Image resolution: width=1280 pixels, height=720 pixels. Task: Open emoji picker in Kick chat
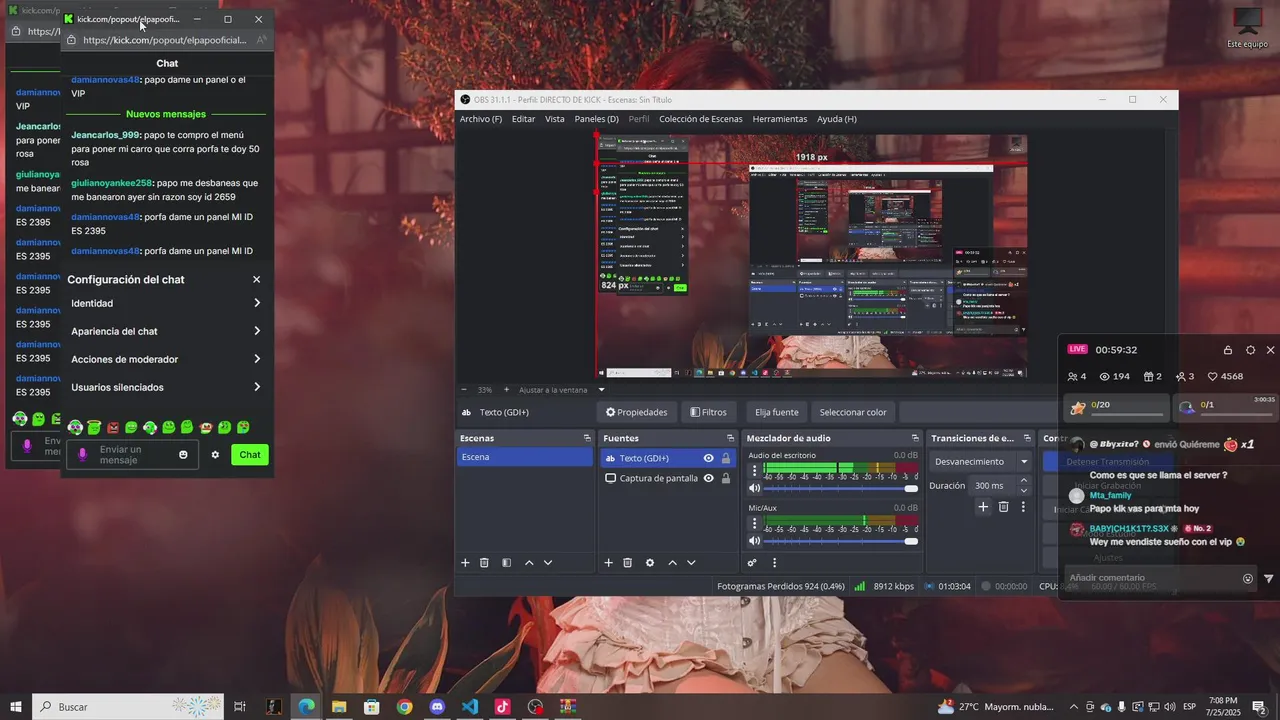point(183,455)
